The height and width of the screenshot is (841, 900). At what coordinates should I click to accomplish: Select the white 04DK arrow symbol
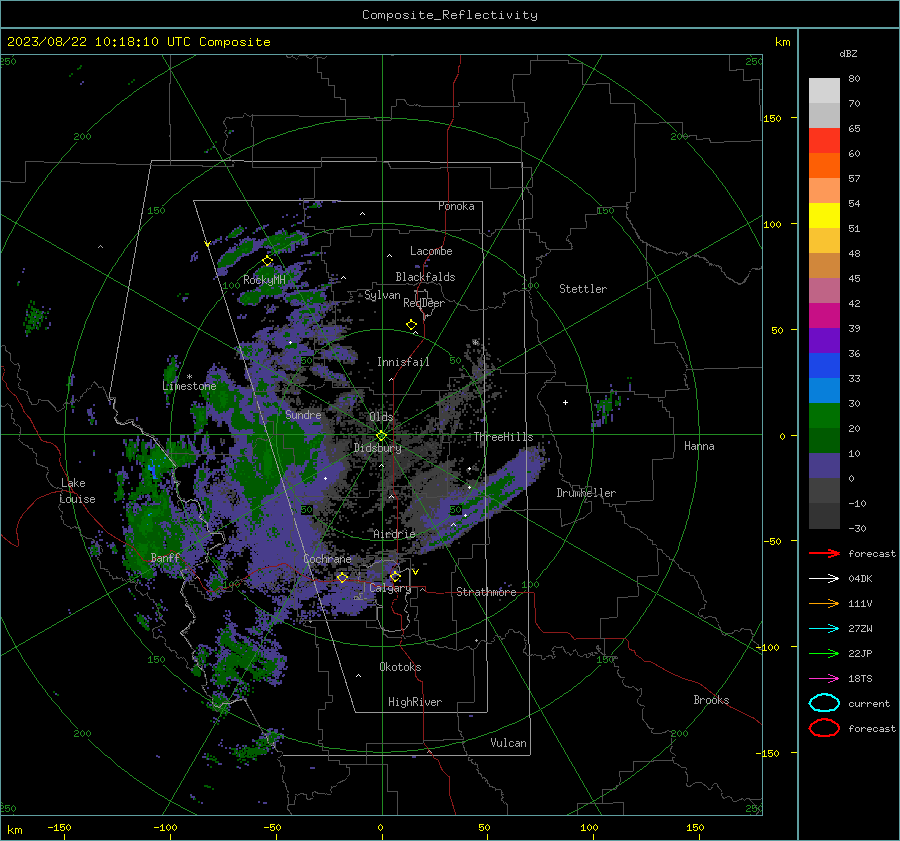pyautogui.click(x=824, y=578)
